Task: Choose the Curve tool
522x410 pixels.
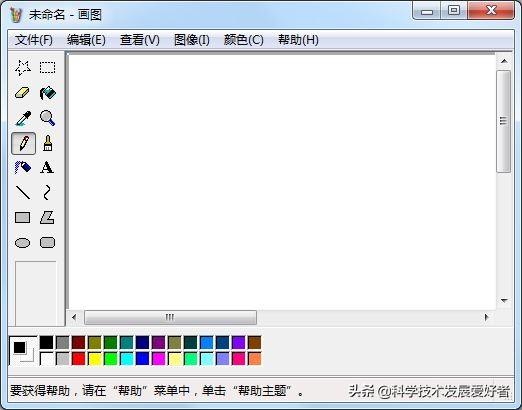Action: (x=47, y=192)
